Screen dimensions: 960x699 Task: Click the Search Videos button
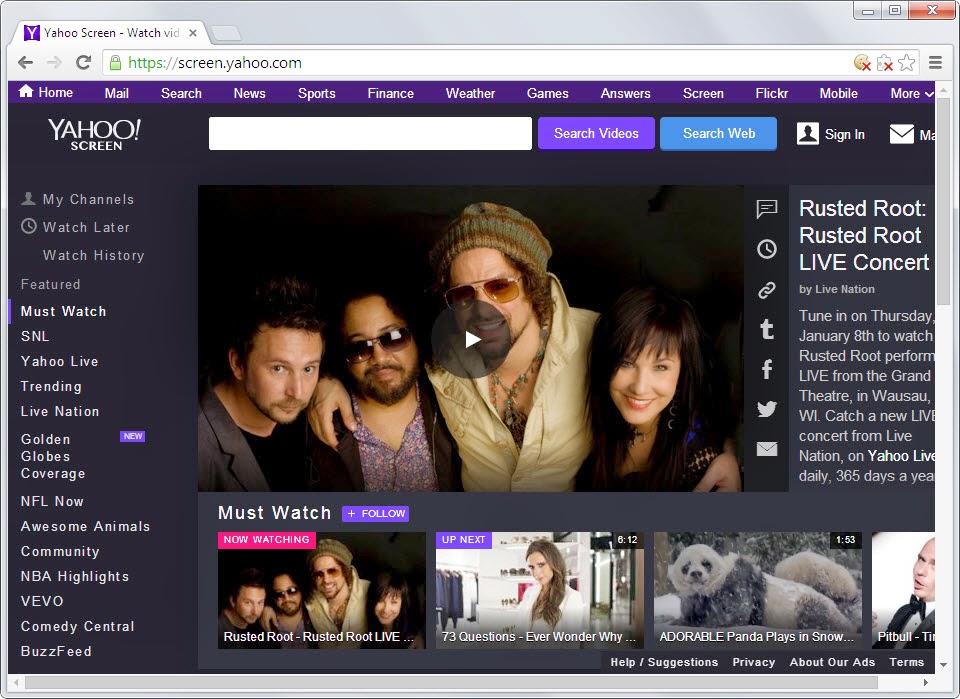click(596, 133)
